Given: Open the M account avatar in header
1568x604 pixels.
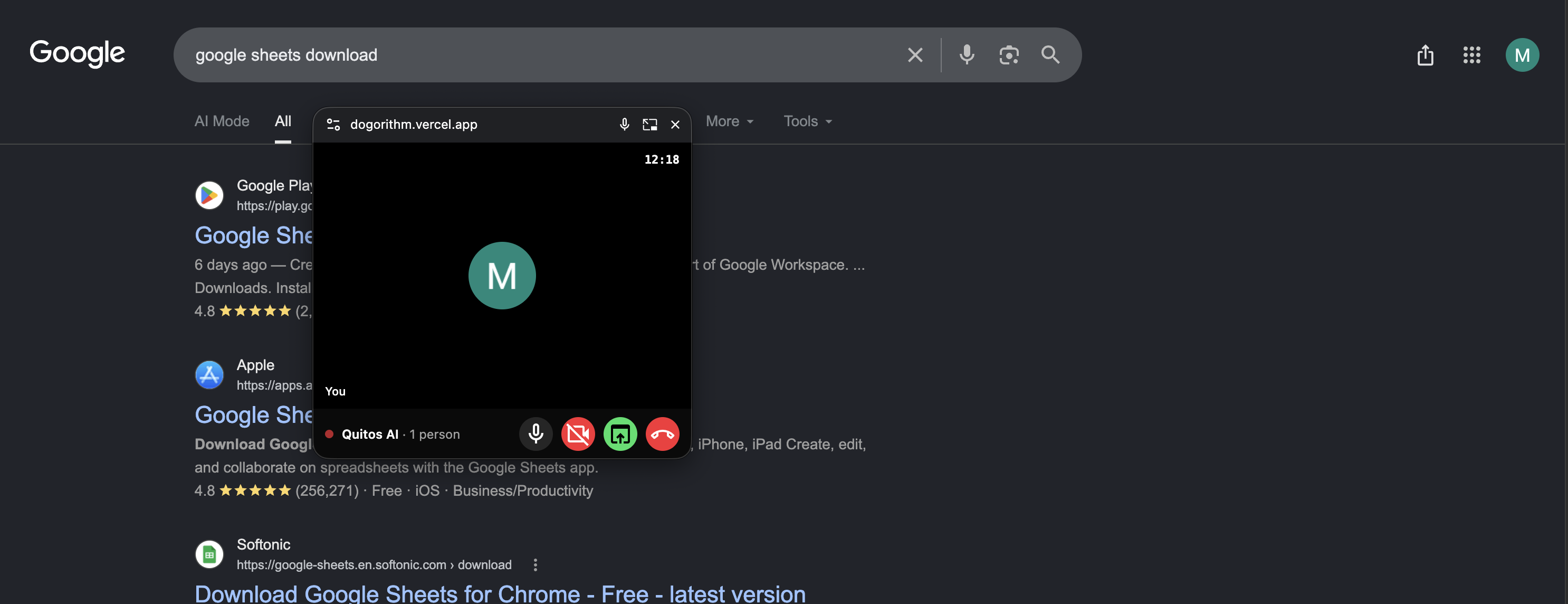Looking at the screenshot, I should click(1522, 55).
